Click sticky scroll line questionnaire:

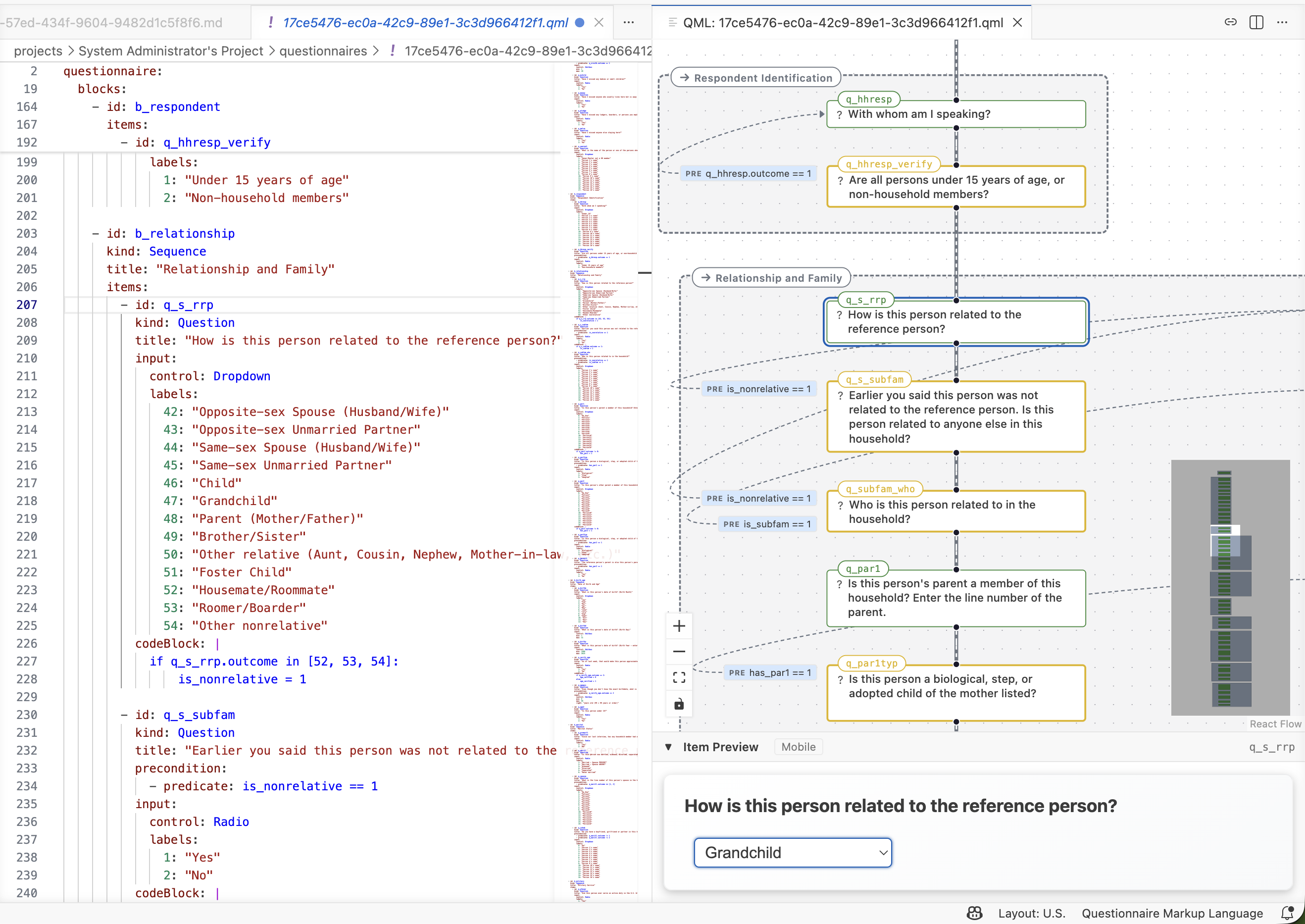[113, 71]
